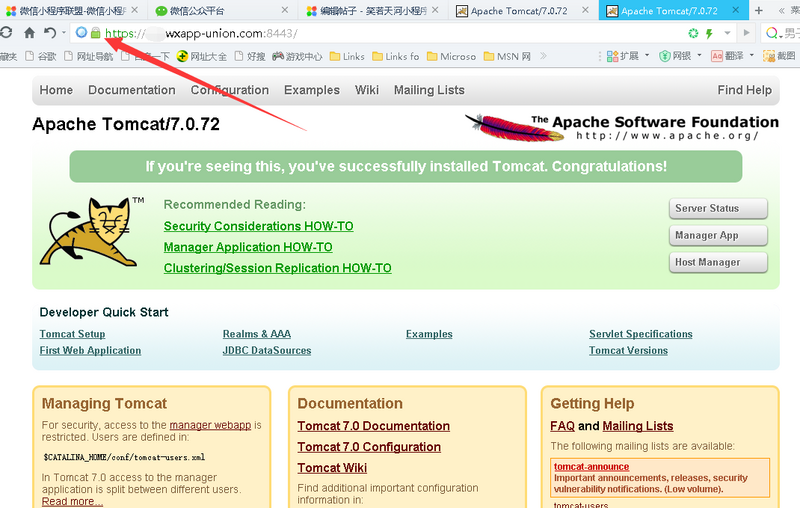Open Home in Tomcat nav bar
Screen dimensions: 800x508
pos(56,90)
